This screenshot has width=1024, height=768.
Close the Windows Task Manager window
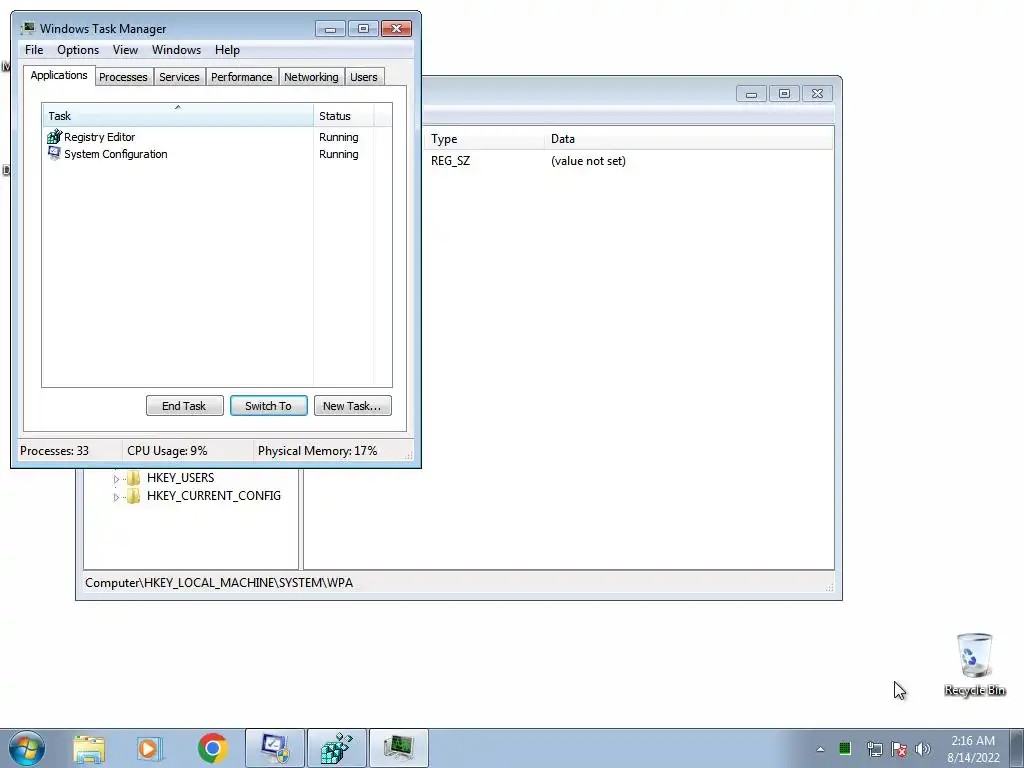click(396, 29)
